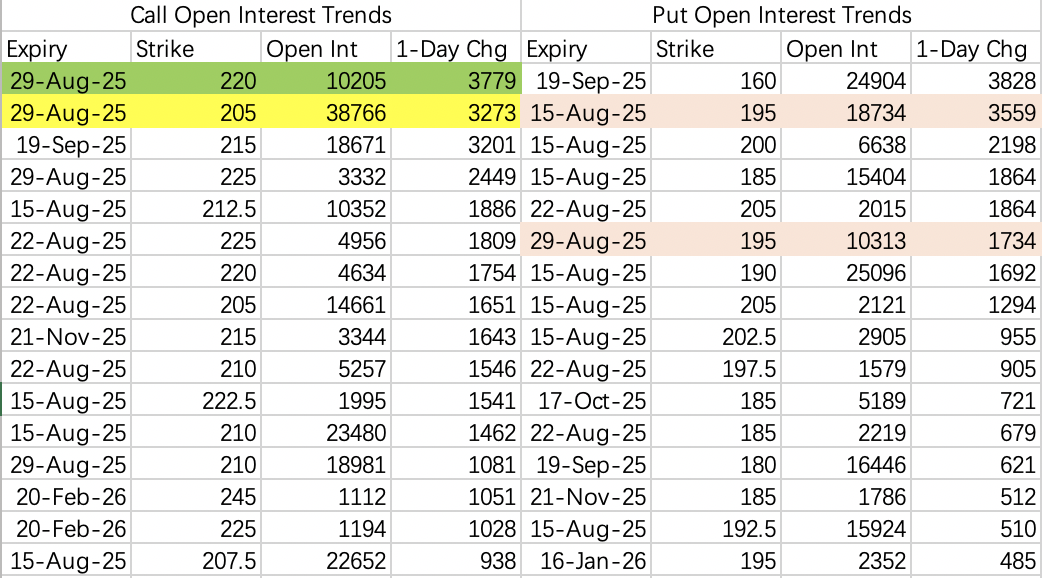This screenshot has height=578, width=1042.
Task: Select the put-side 'Open Int' column header
Action: [846, 49]
